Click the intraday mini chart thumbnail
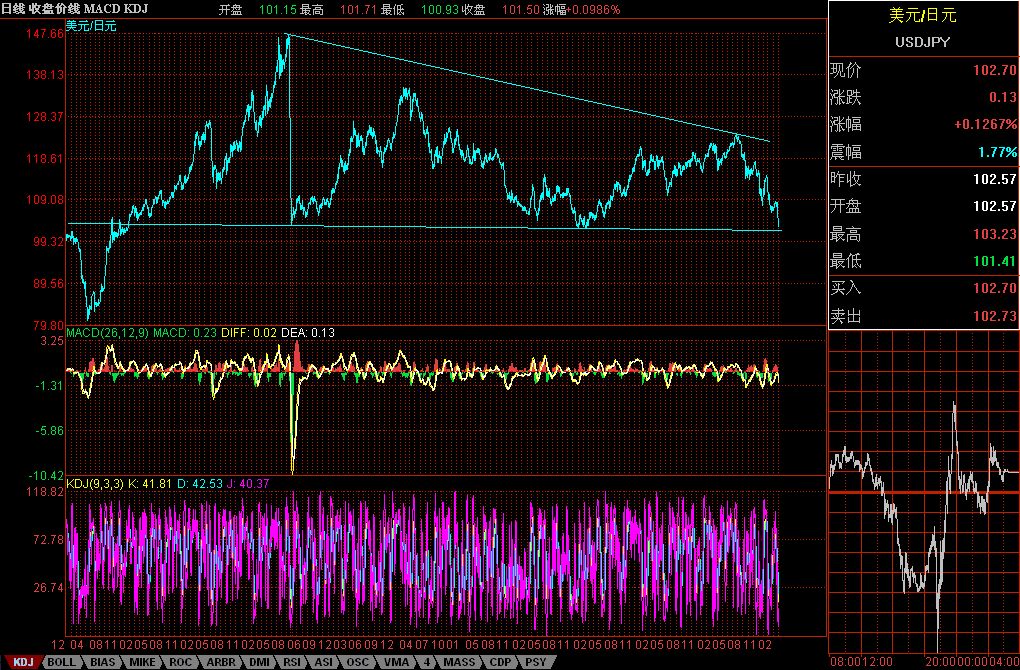This screenshot has width=1020, height=670. coord(923,495)
